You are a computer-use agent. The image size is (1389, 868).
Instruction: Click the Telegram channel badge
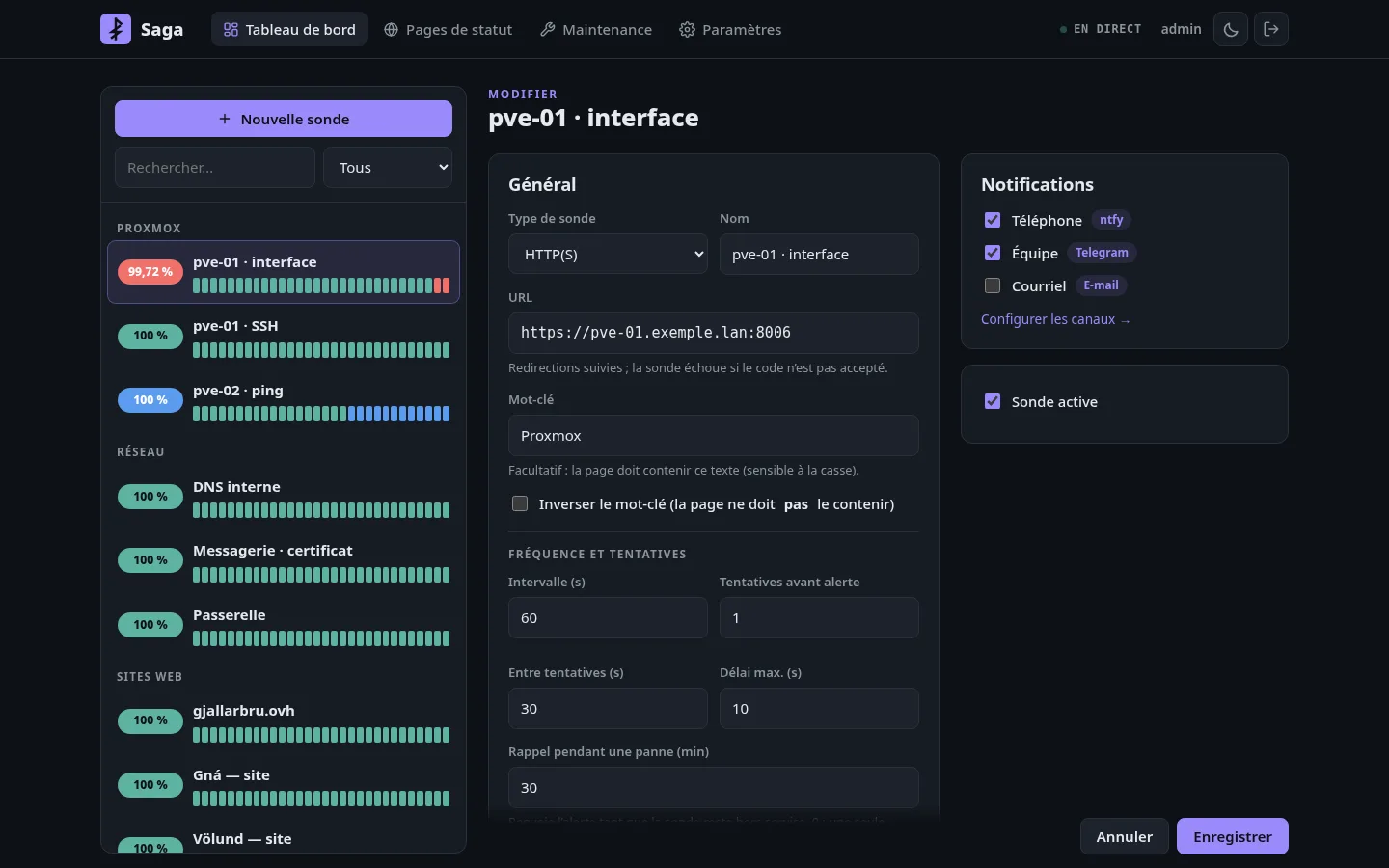point(1102,253)
